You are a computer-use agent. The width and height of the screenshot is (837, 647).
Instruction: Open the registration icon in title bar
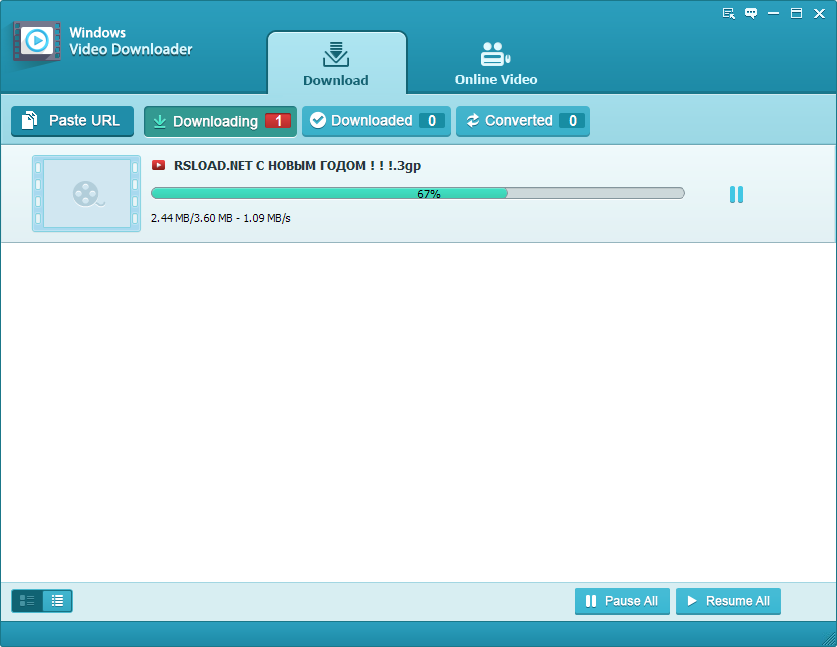[x=729, y=13]
